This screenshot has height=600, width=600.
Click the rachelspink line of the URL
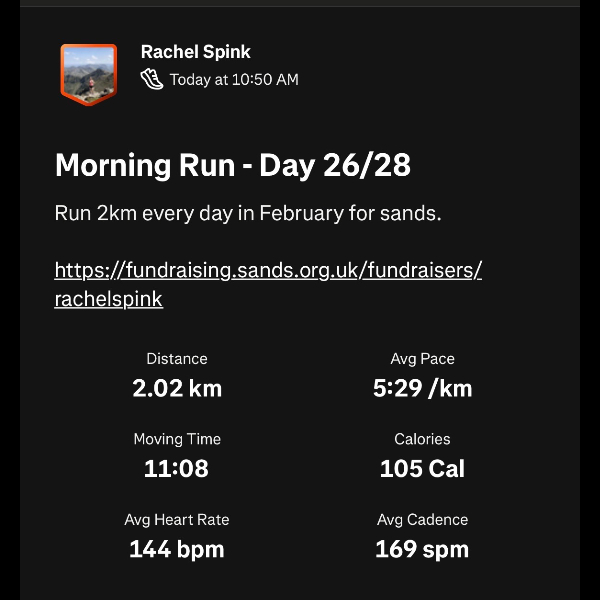coord(108,299)
